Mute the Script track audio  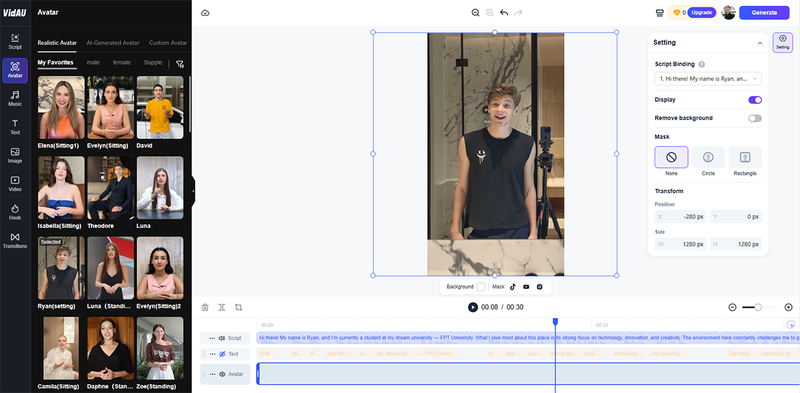tap(222, 338)
